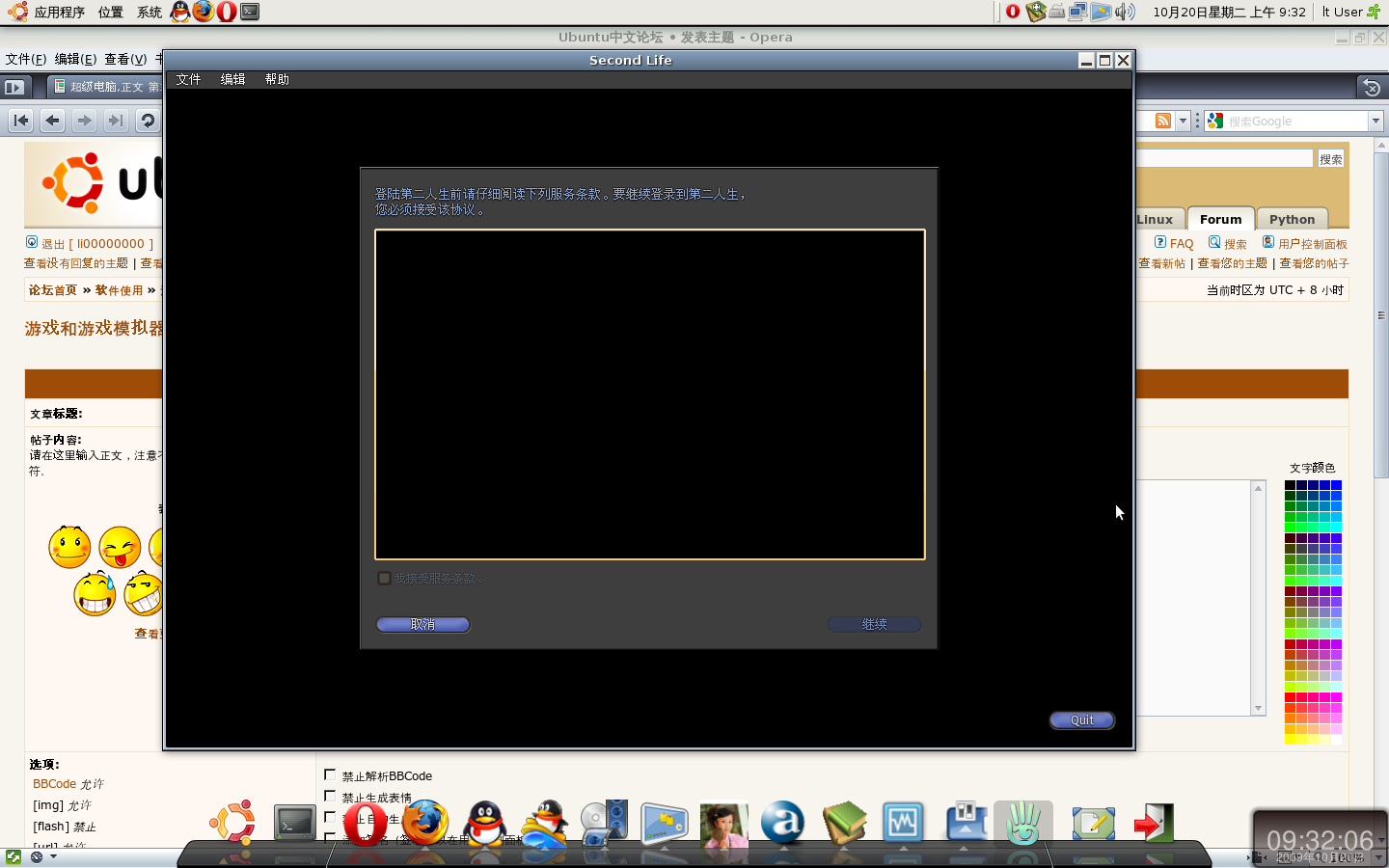This screenshot has height=868, width=1389.
Task: Pick the red color swatch in 文字颜色 palette
Action: [x=1290, y=696]
